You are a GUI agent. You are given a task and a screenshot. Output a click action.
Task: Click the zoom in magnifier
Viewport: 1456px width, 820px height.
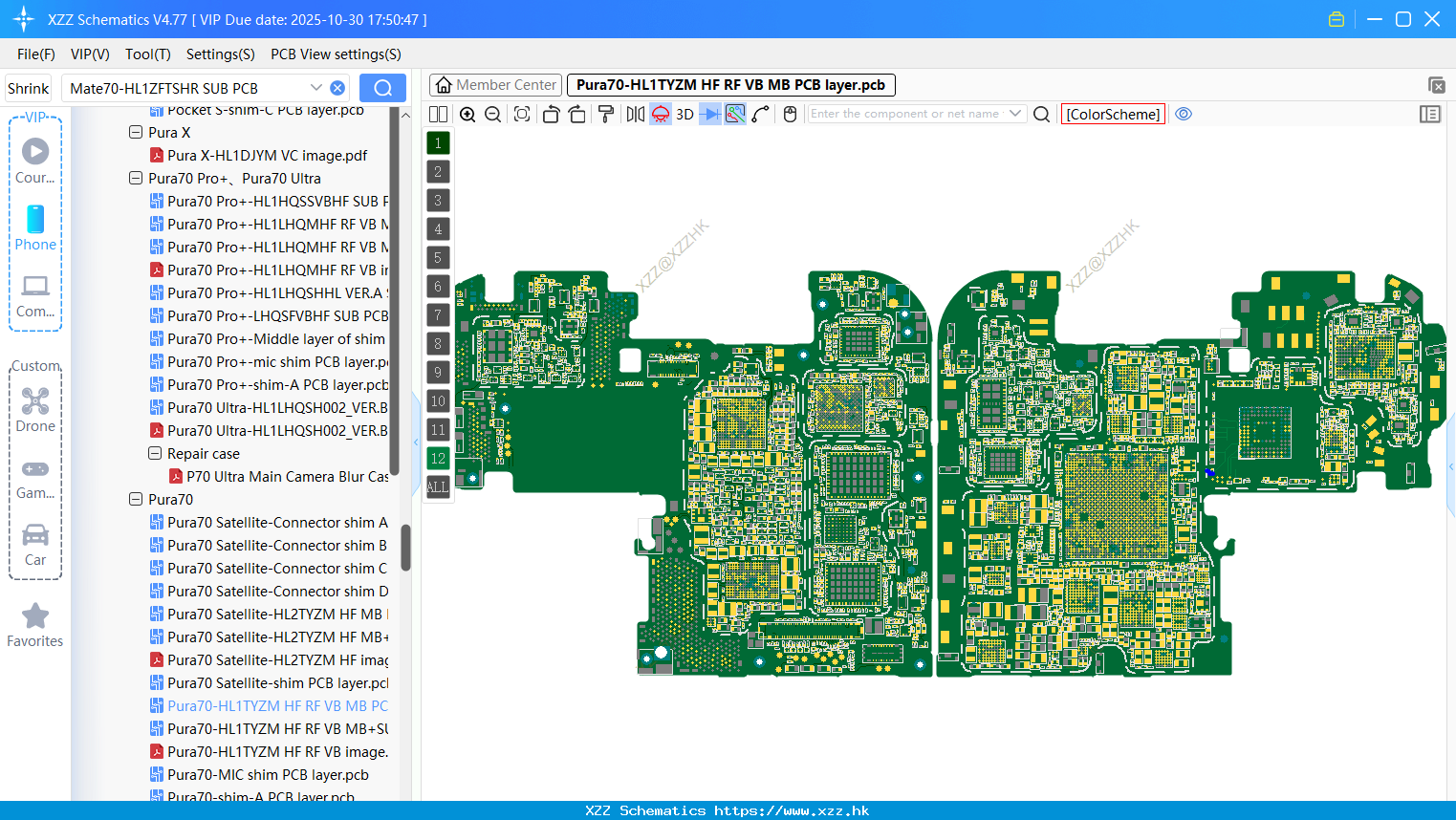pyautogui.click(x=467, y=115)
